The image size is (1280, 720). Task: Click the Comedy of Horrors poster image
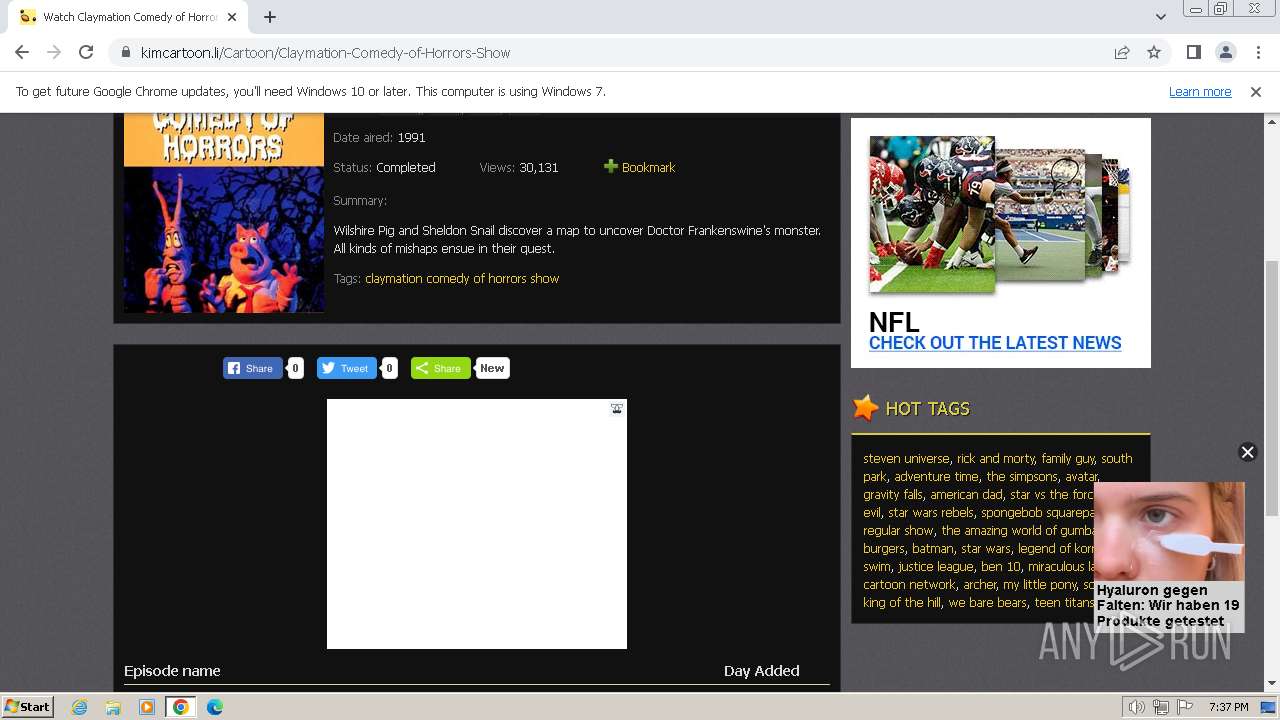[224, 213]
